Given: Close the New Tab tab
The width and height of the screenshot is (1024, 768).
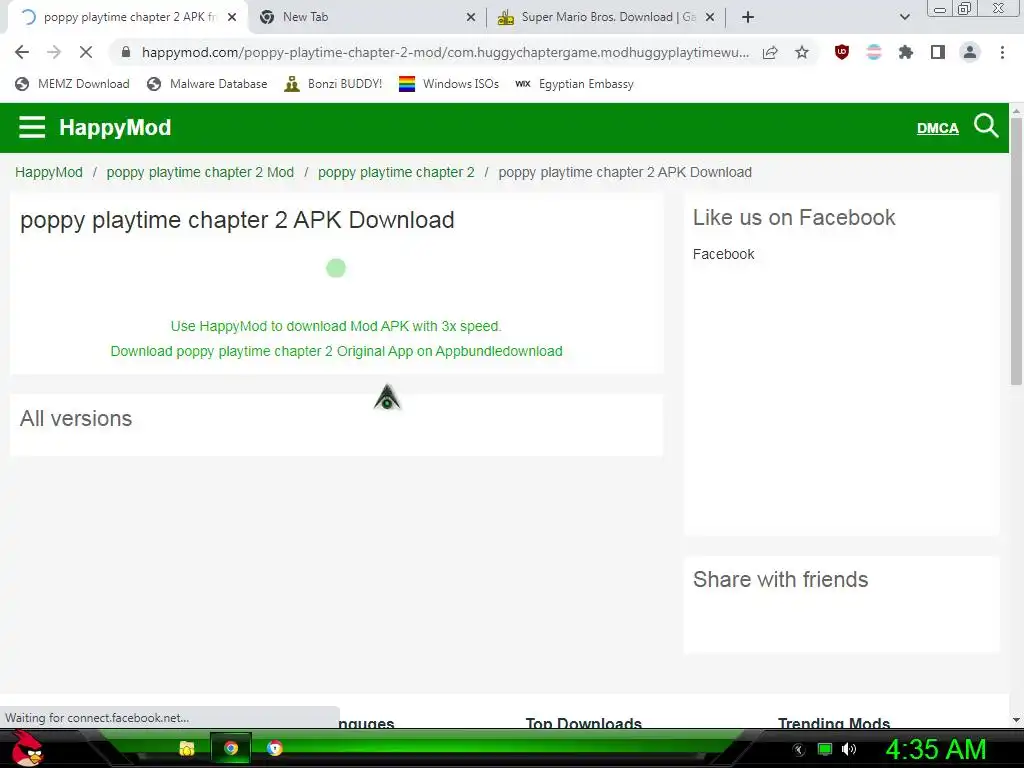Looking at the screenshot, I should (x=471, y=18).
